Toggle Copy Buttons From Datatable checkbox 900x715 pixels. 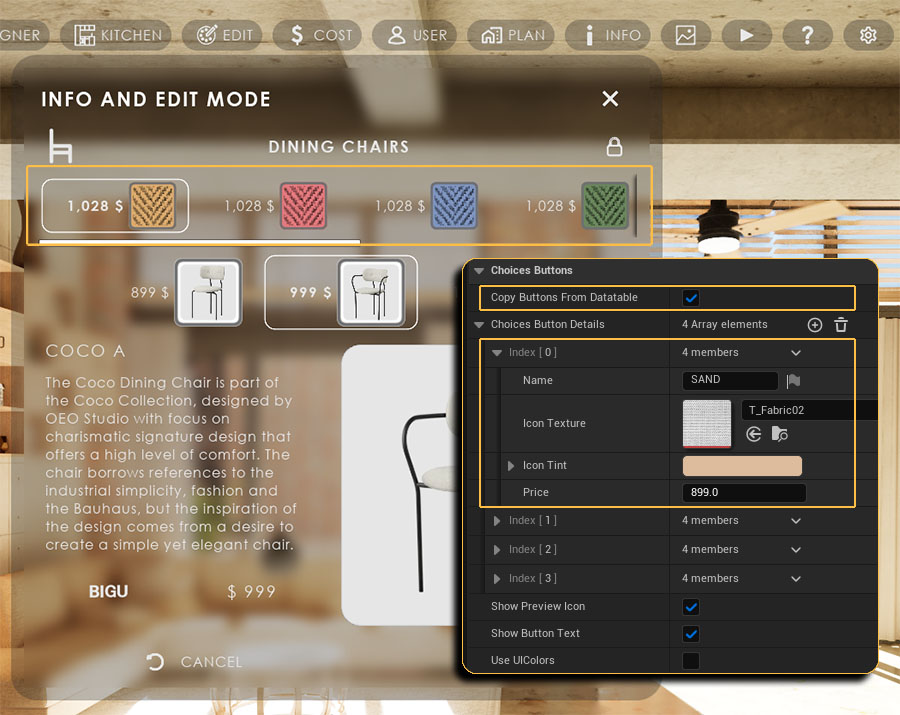[691, 298]
